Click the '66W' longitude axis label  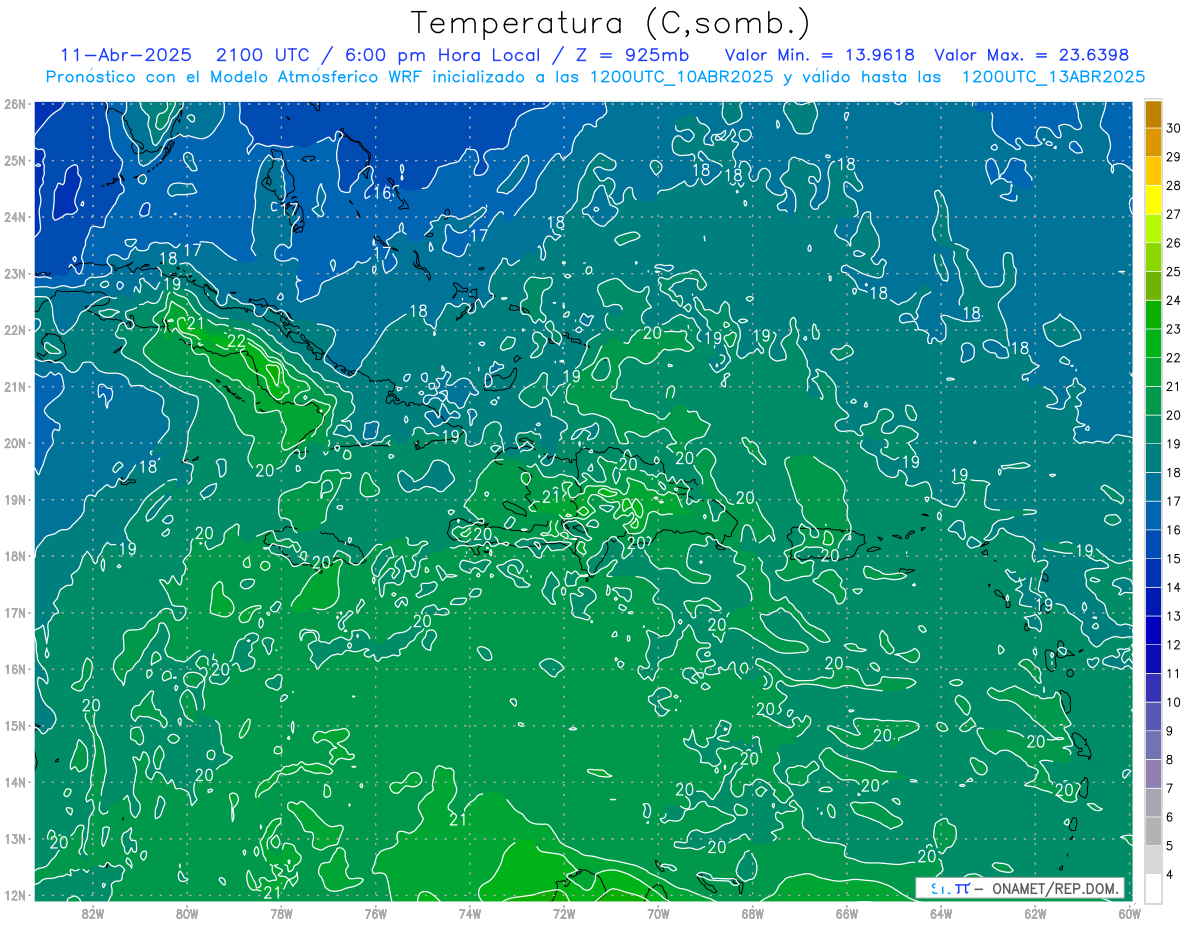click(846, 913)
